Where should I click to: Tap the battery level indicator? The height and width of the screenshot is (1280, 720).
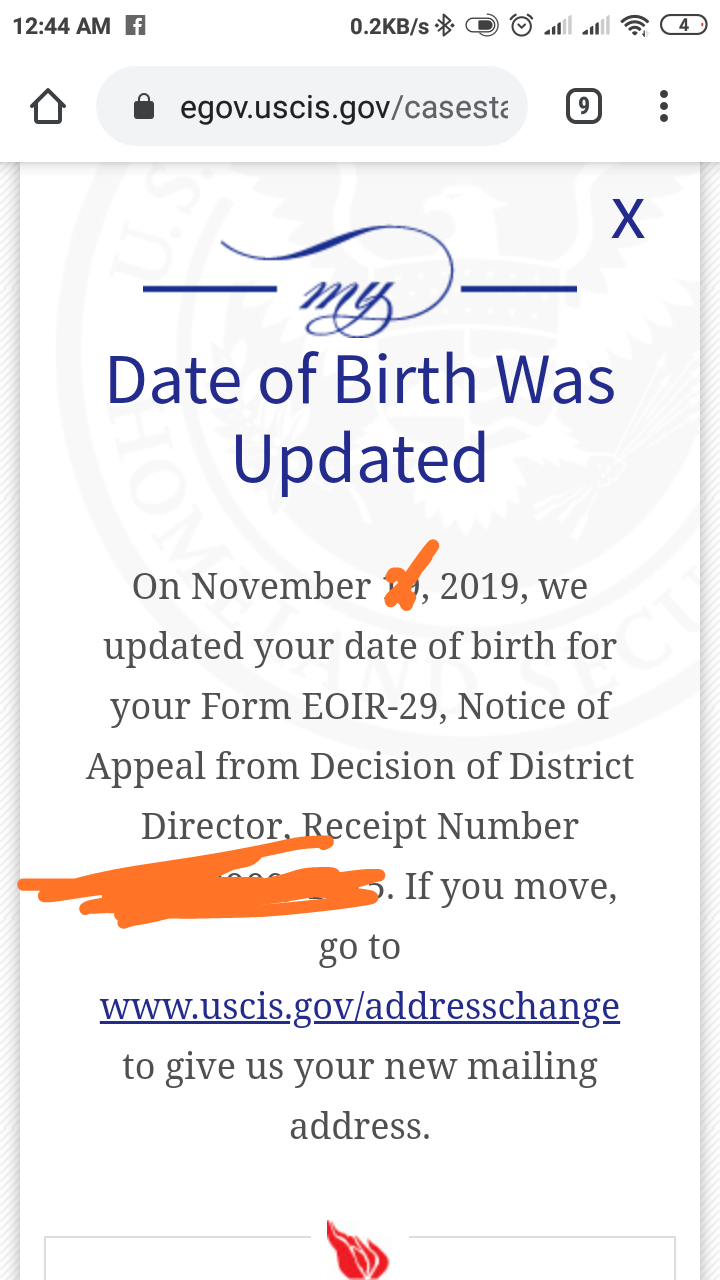coord(684,27)
